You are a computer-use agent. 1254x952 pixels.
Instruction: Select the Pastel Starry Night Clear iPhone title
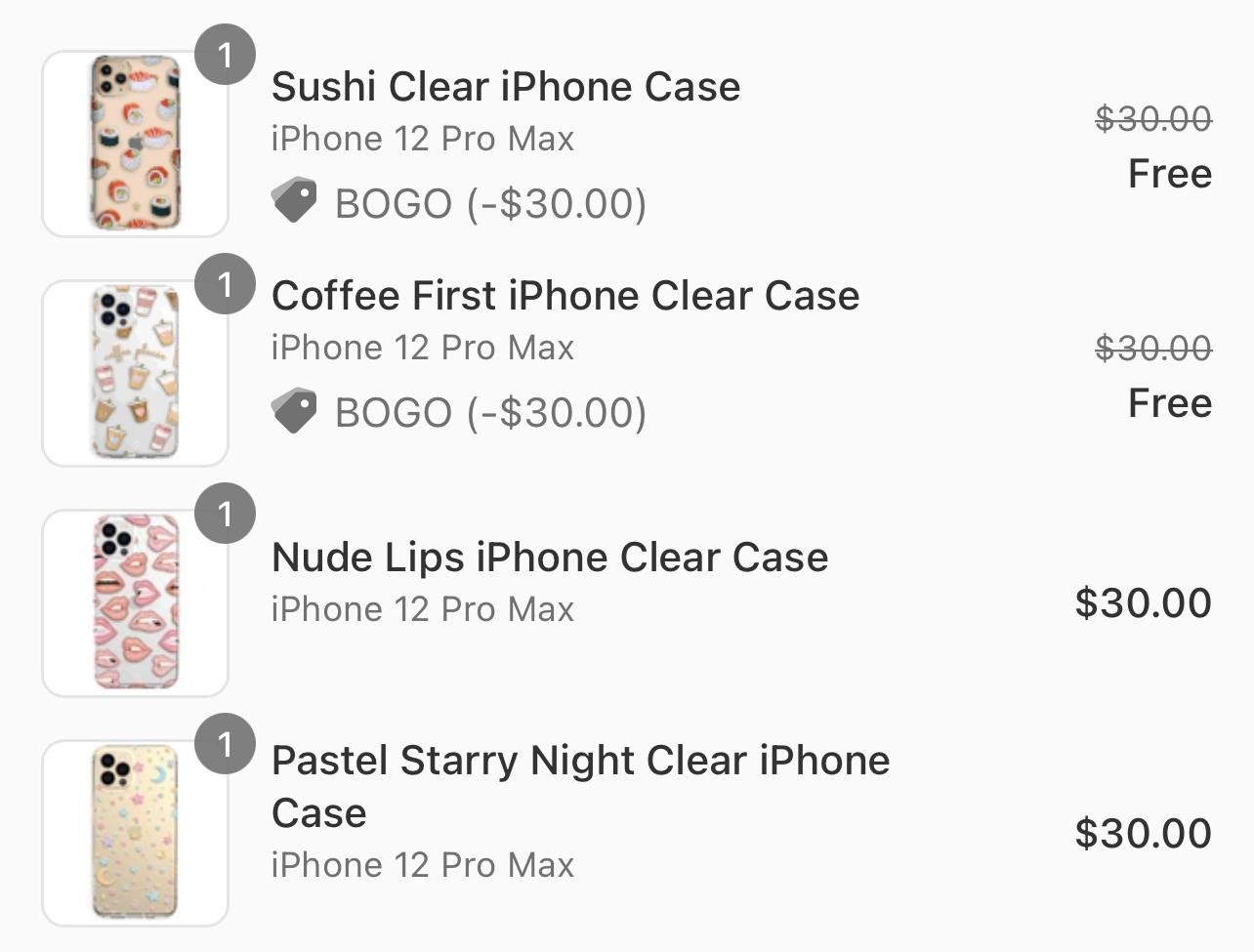pyautogui.click(x=581, y=786)
